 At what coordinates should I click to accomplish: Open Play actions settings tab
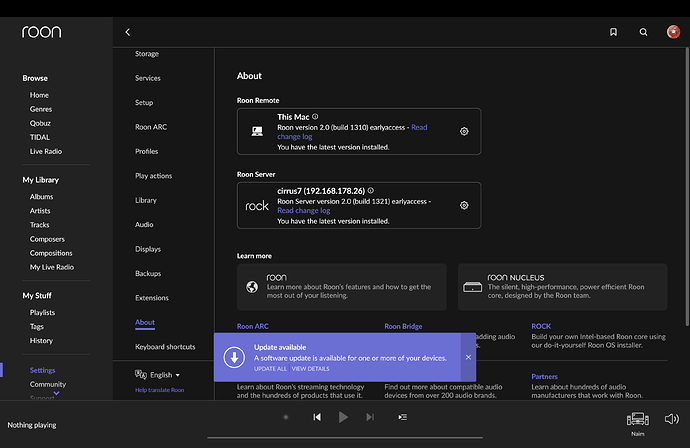pyautogui.click(x=154, y=176)
